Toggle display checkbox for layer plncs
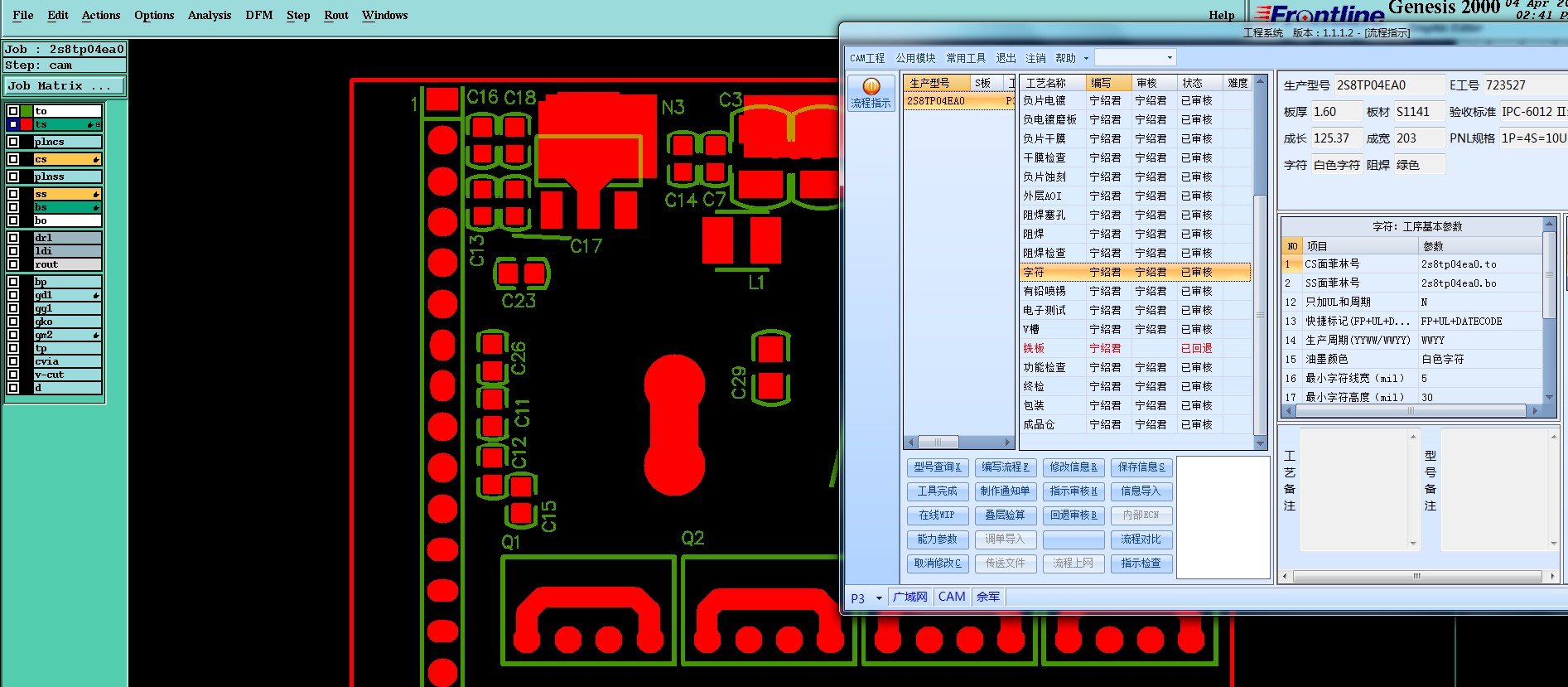Image resolution: width=1568 pixels, height=687 pixels. pos(13,142)
